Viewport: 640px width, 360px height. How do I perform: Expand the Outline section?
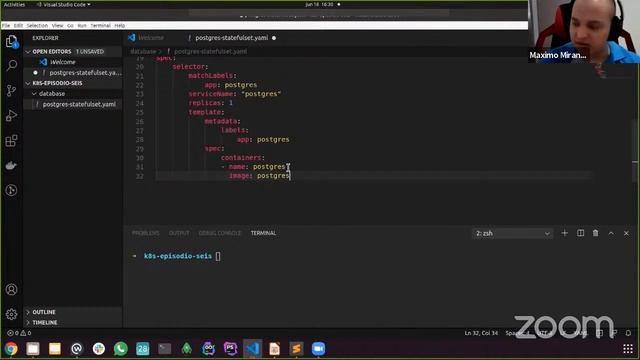click(28, 312)
